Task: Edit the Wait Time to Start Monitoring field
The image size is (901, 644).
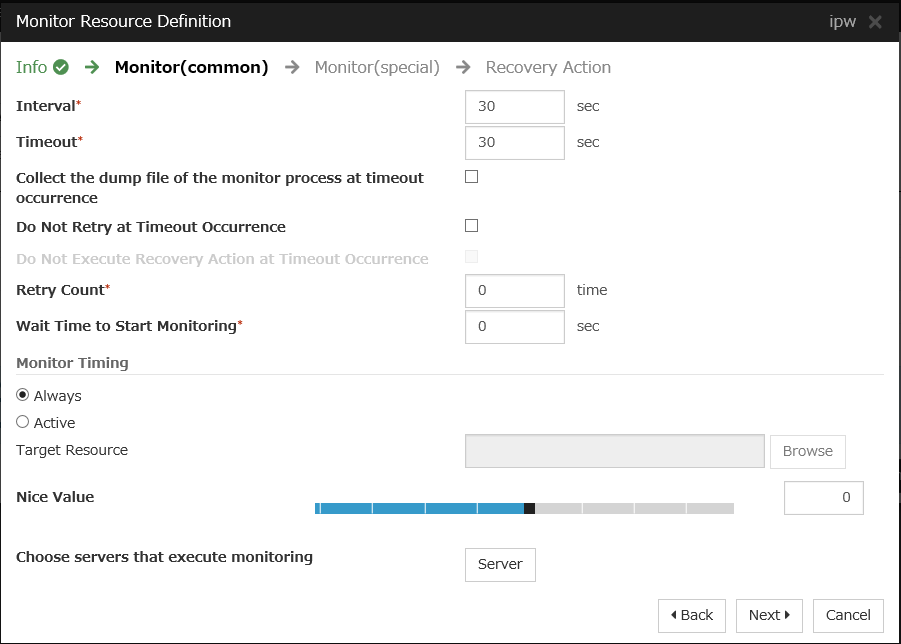Action: click(515, 326)
